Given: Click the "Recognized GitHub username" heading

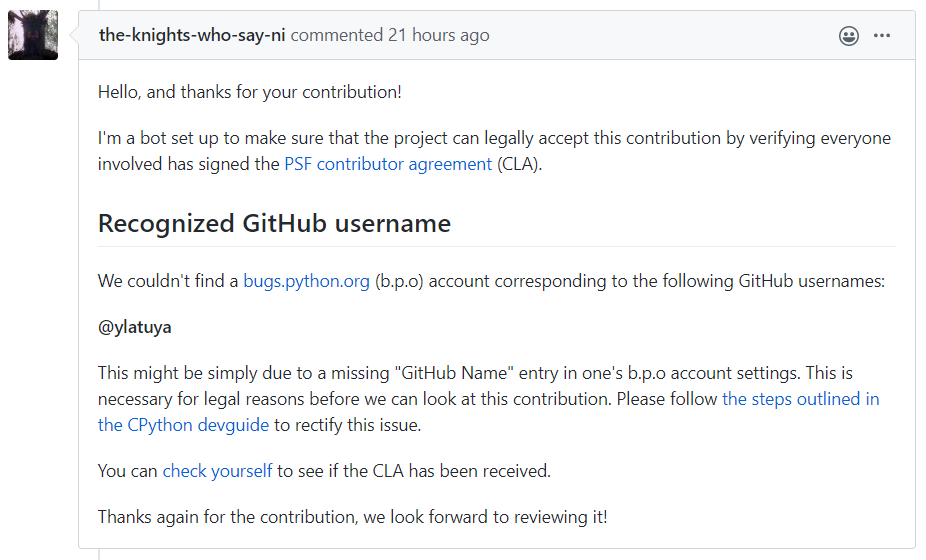Looking at the screenshot, I should tap(274, 223).
